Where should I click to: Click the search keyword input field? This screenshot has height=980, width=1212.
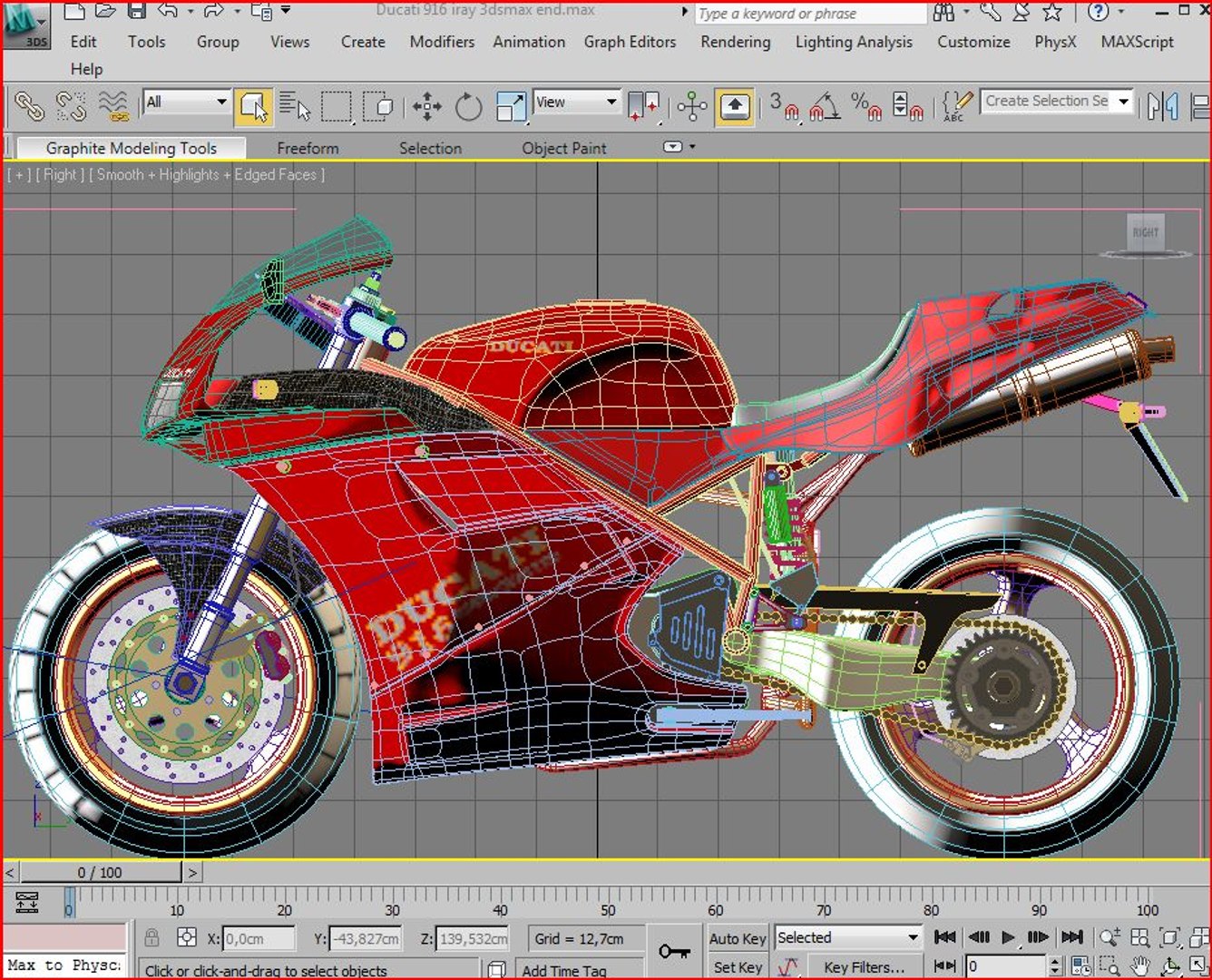[x=810, y=14]
